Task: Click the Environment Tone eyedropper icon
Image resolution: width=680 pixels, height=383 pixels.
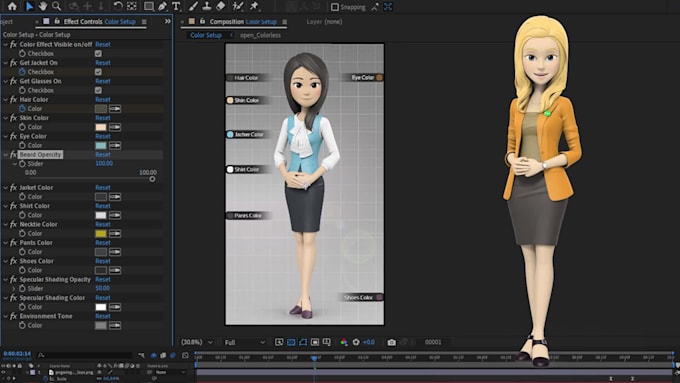Action: tap(115, 325)
